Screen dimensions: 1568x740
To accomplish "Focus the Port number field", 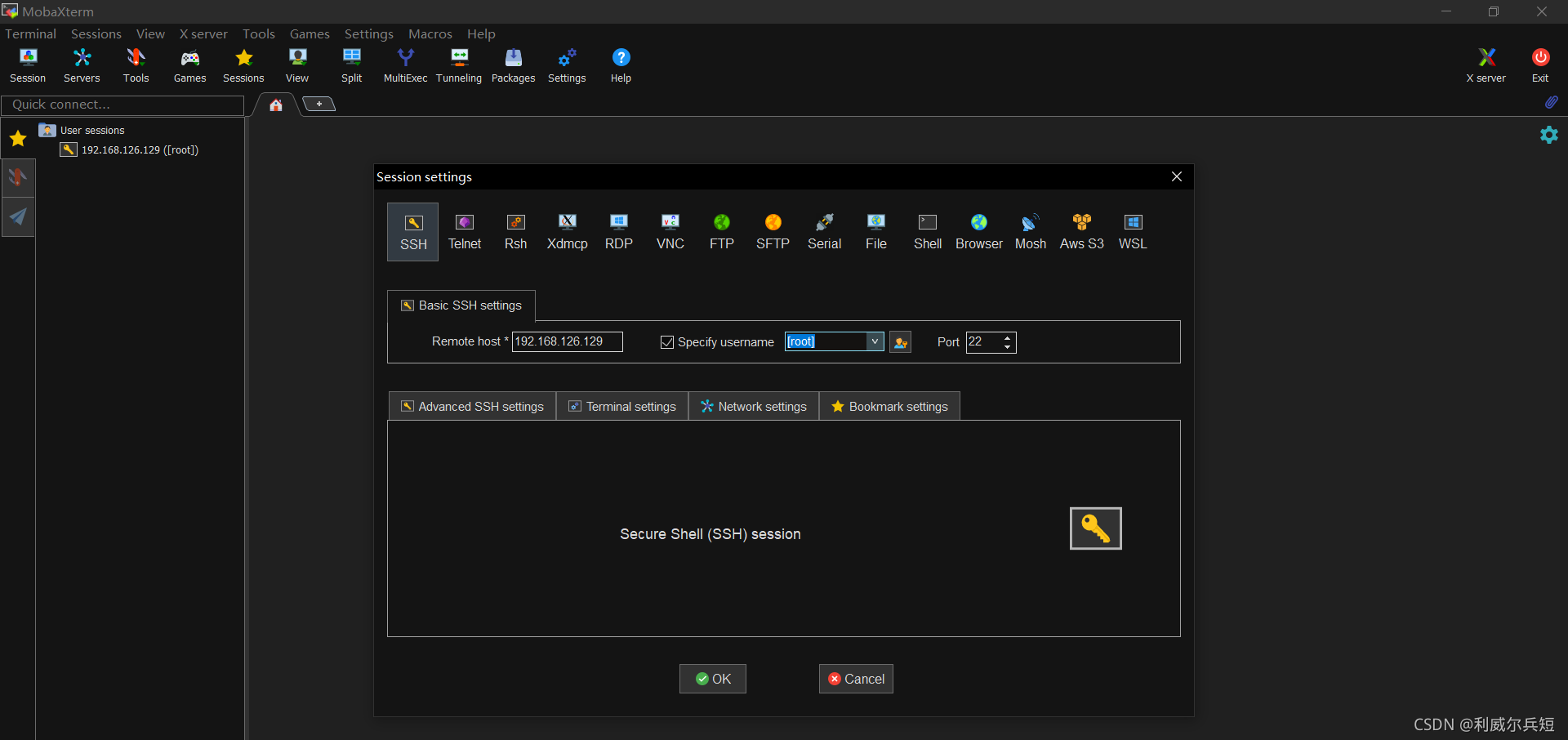I will click(x=983, y=342).
